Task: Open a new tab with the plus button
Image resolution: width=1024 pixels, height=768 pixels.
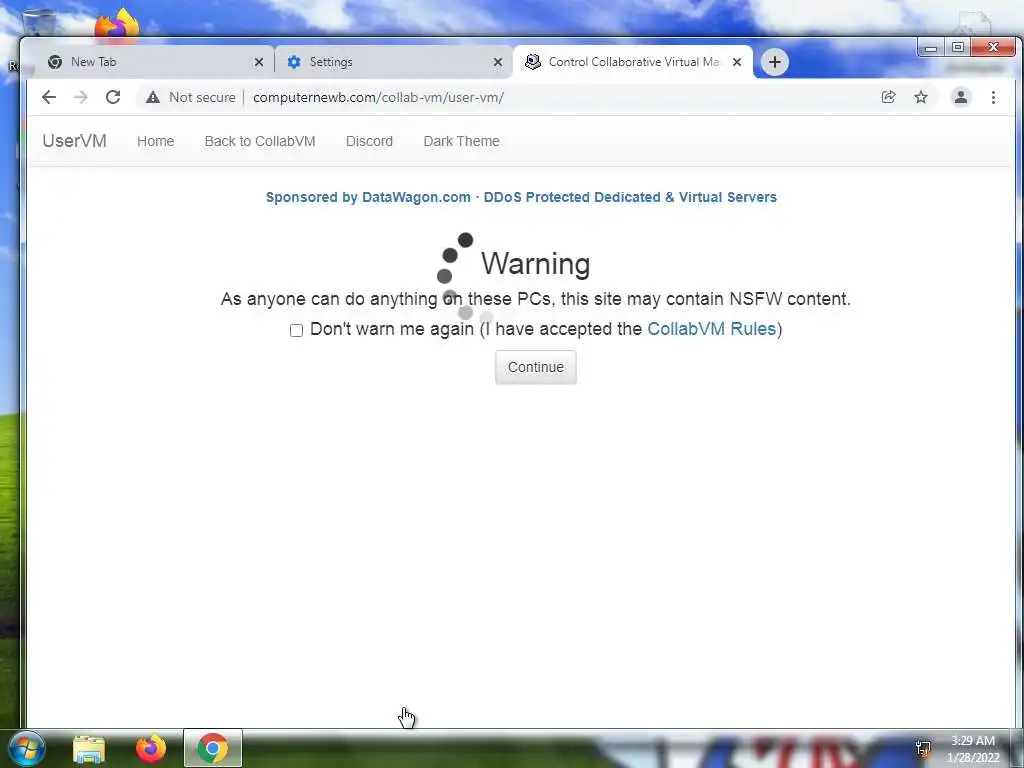Action: pos(775,62)
